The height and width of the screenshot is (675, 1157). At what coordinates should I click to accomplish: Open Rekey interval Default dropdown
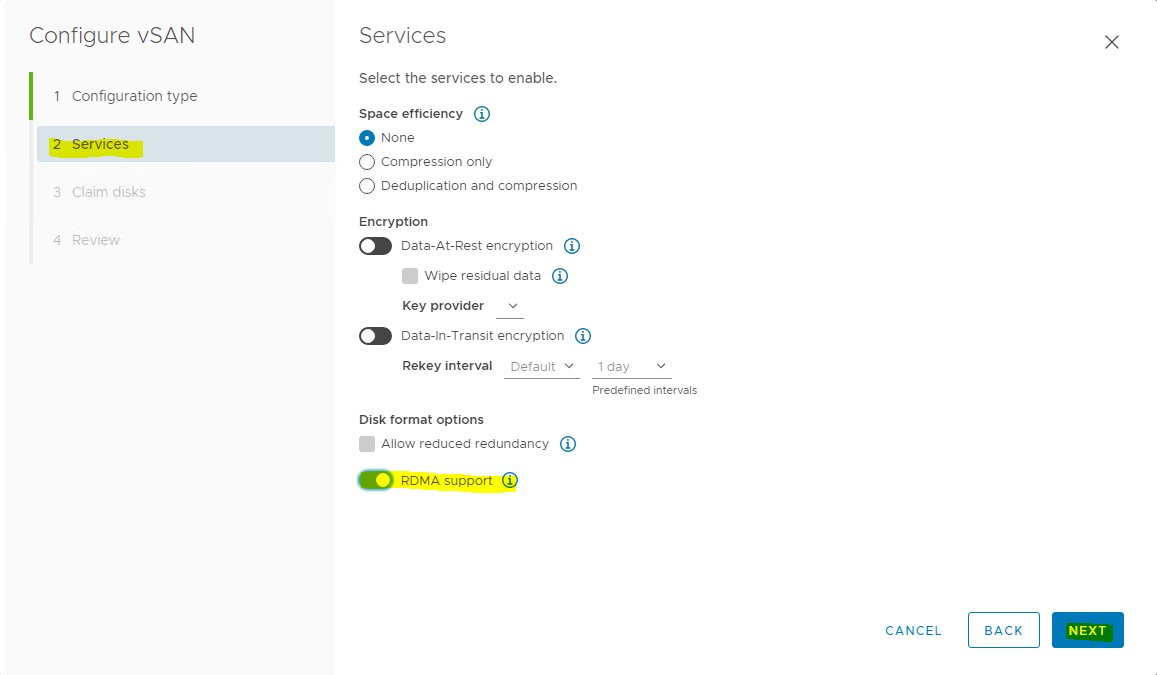click(542, 367)
